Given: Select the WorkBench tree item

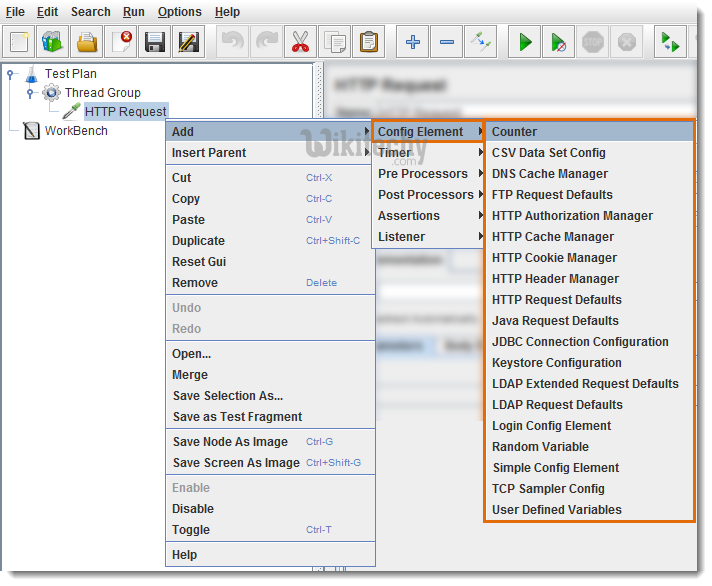Looking at the screenshot, I should (76, 131).
